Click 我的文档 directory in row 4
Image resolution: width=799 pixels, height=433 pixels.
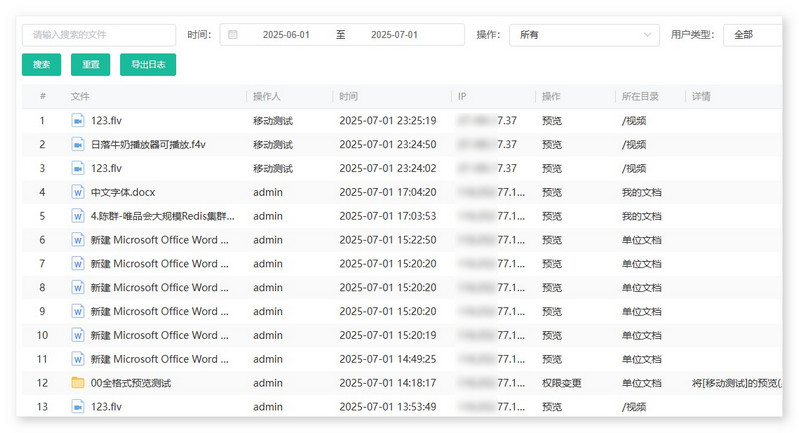coord(642,192)
